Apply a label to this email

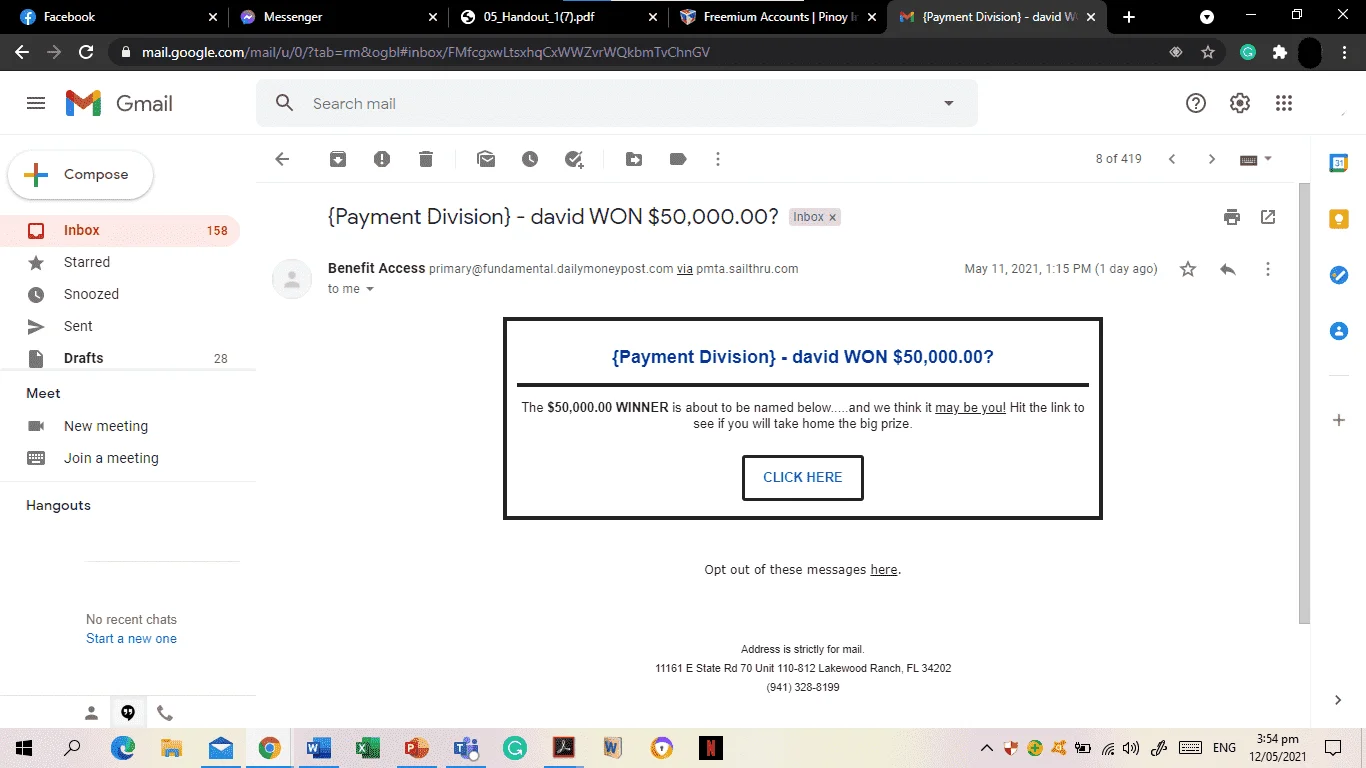tap(678, 159)
